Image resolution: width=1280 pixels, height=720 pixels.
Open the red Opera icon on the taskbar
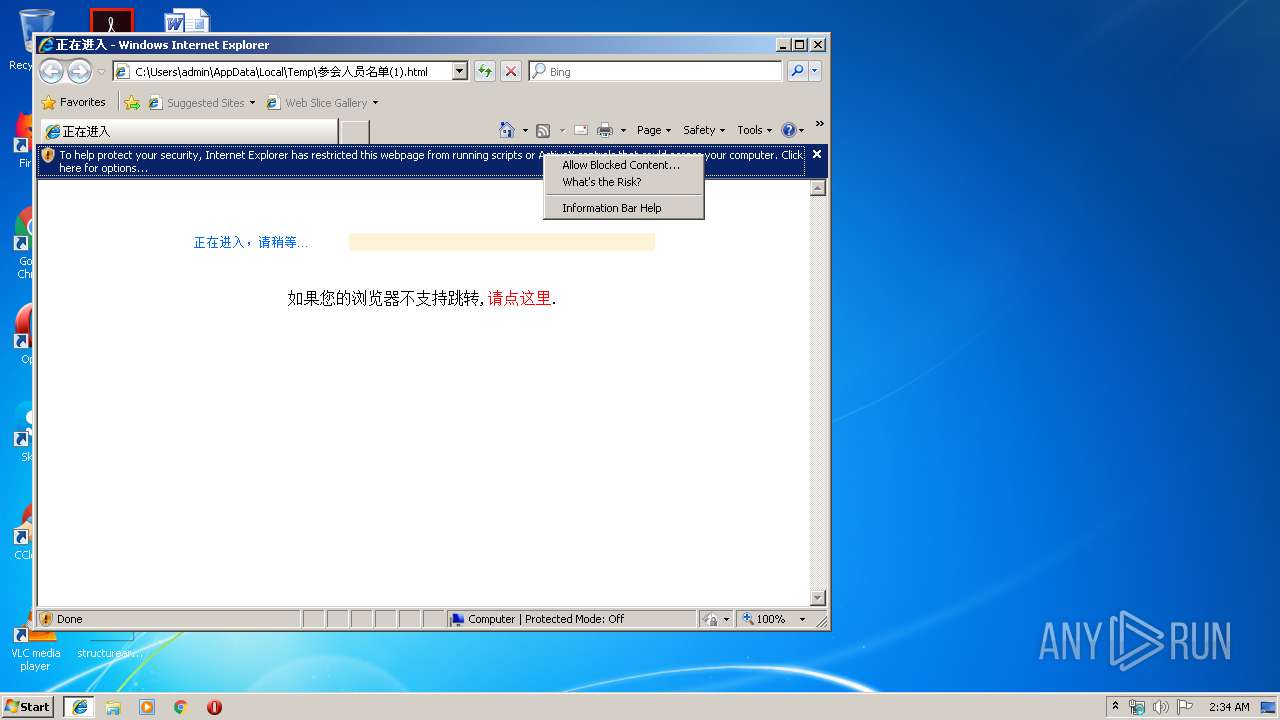coord(214,707)
